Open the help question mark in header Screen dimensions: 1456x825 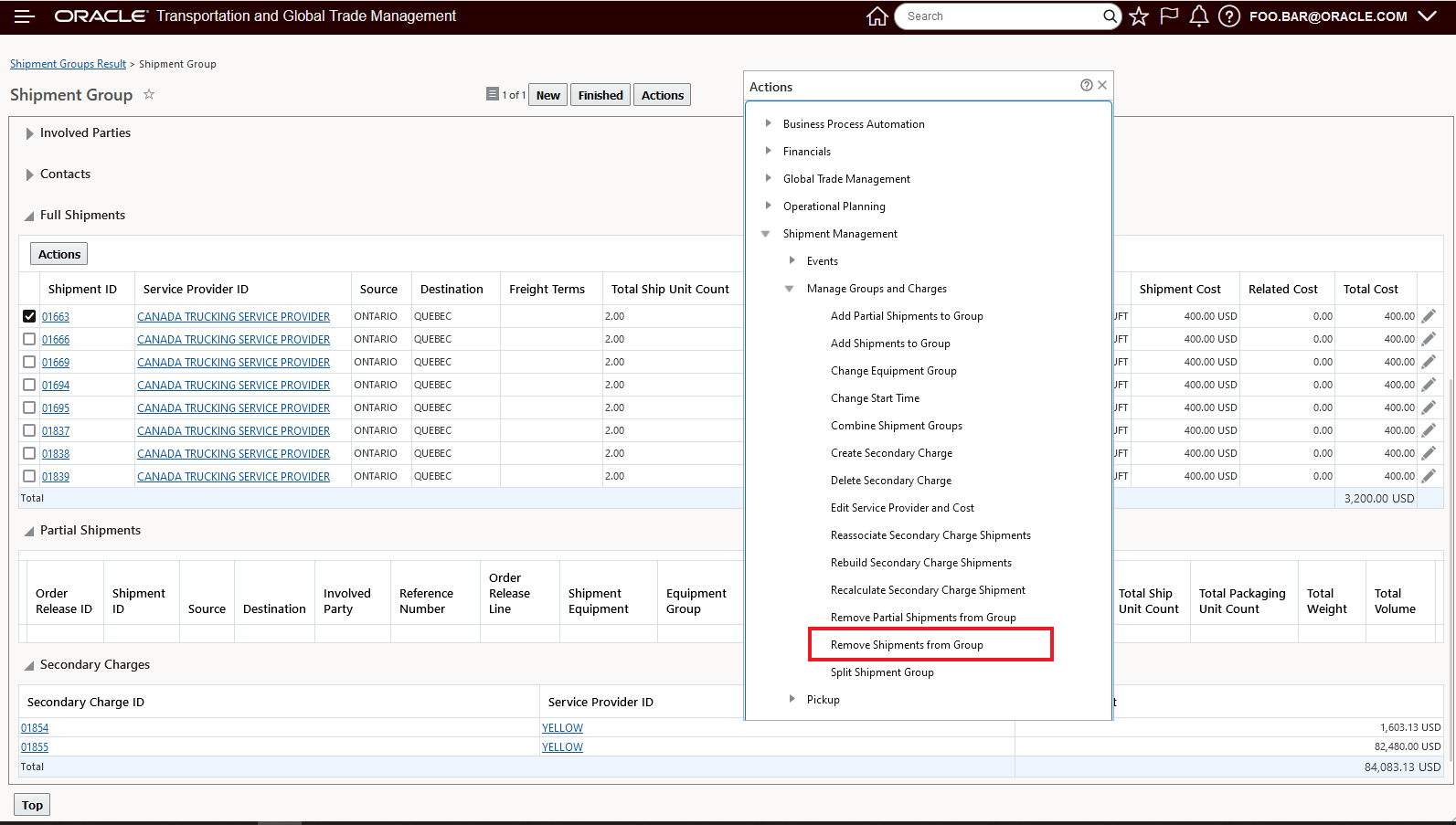(x=1229, y=16)
